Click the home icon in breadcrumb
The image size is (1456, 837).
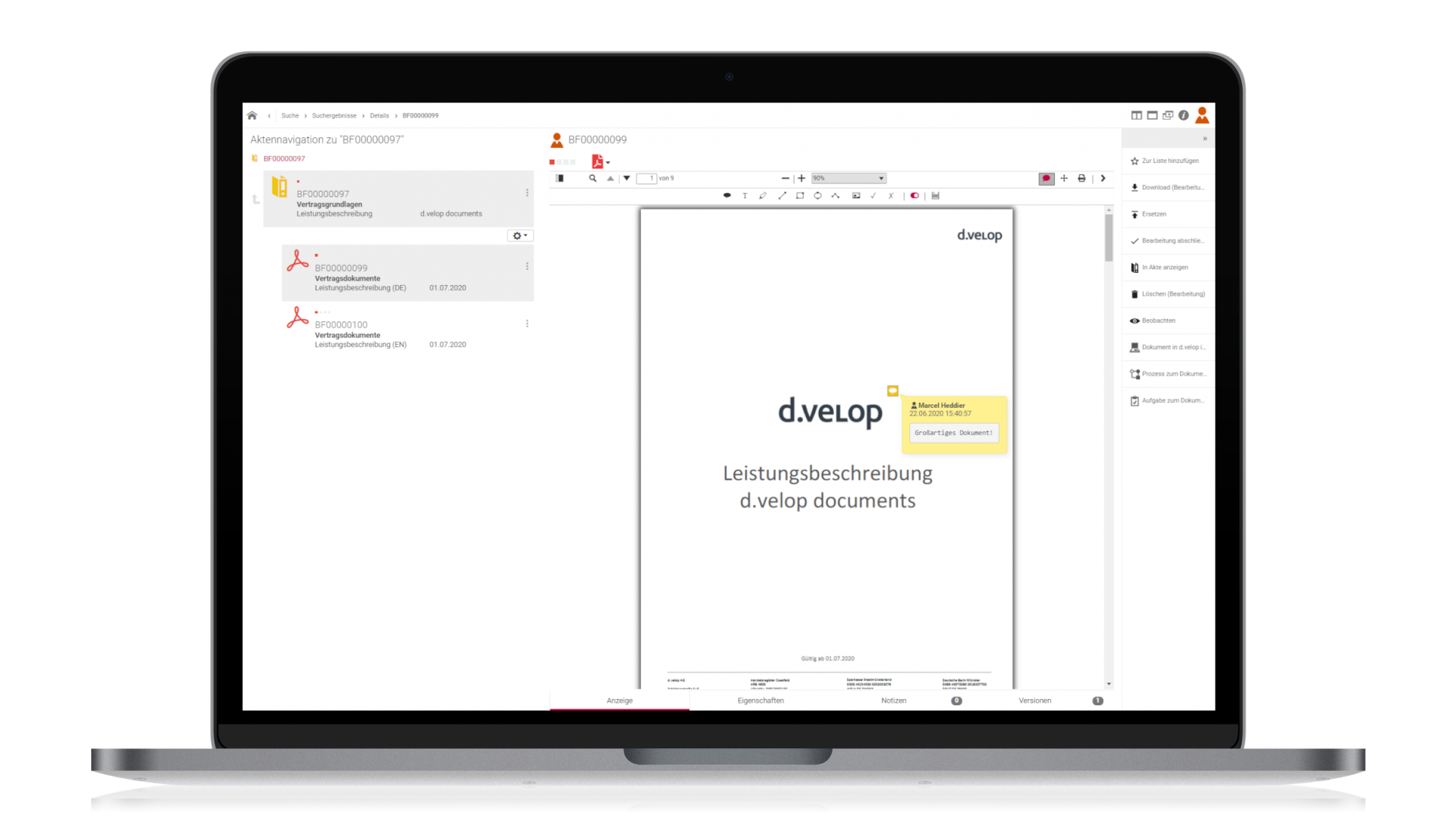tap(252, 115)
